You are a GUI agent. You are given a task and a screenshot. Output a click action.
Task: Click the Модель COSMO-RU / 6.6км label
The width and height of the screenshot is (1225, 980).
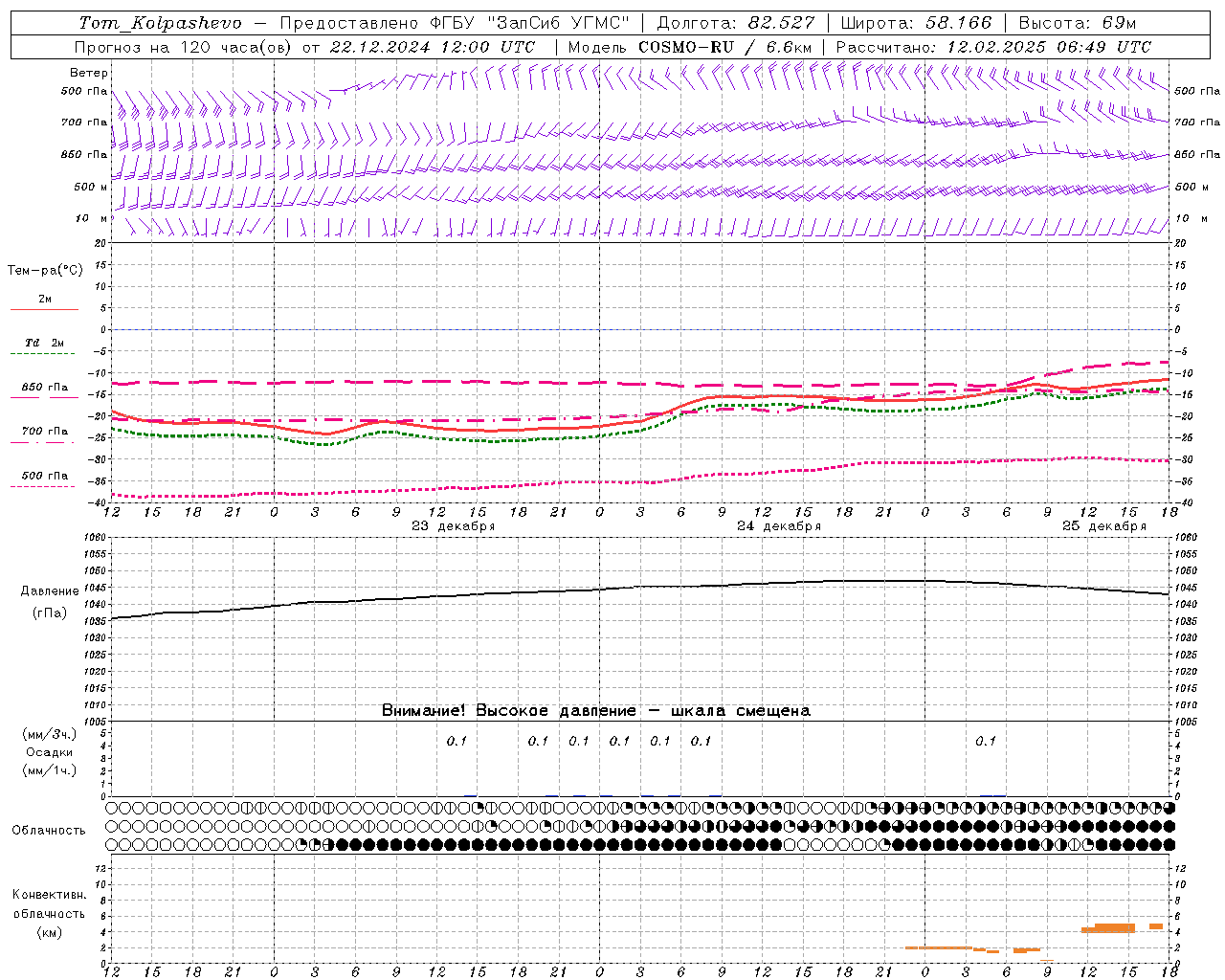pyautogui.click(x=689, y=47)
